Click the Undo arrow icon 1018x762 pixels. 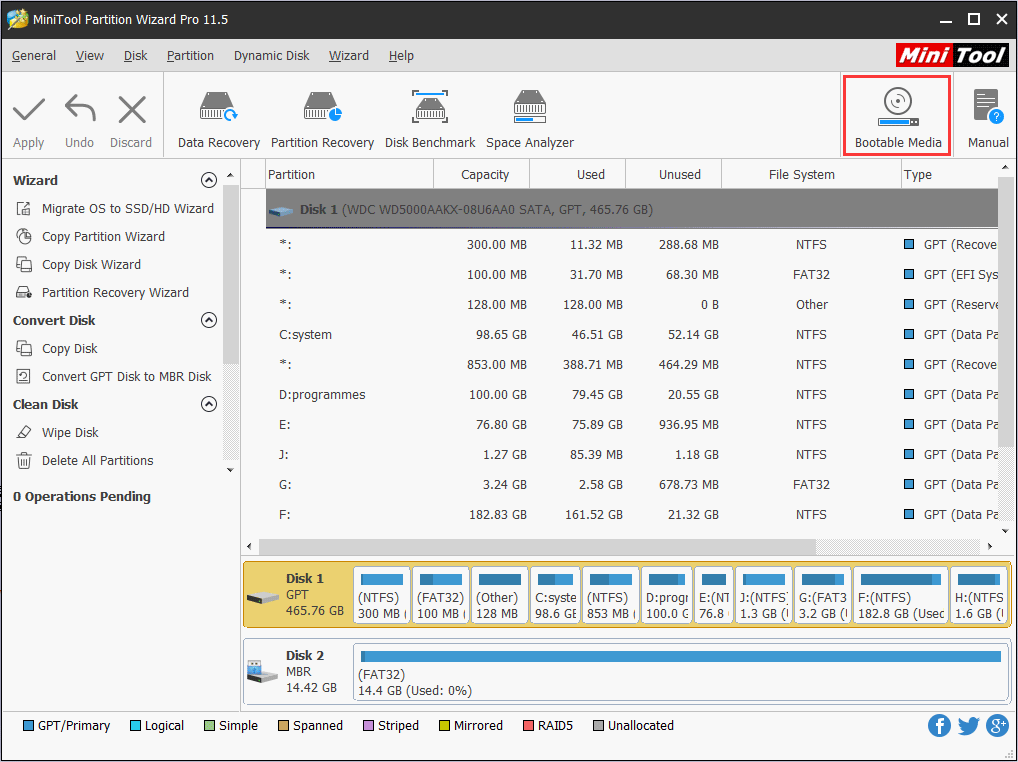[80, 108]
